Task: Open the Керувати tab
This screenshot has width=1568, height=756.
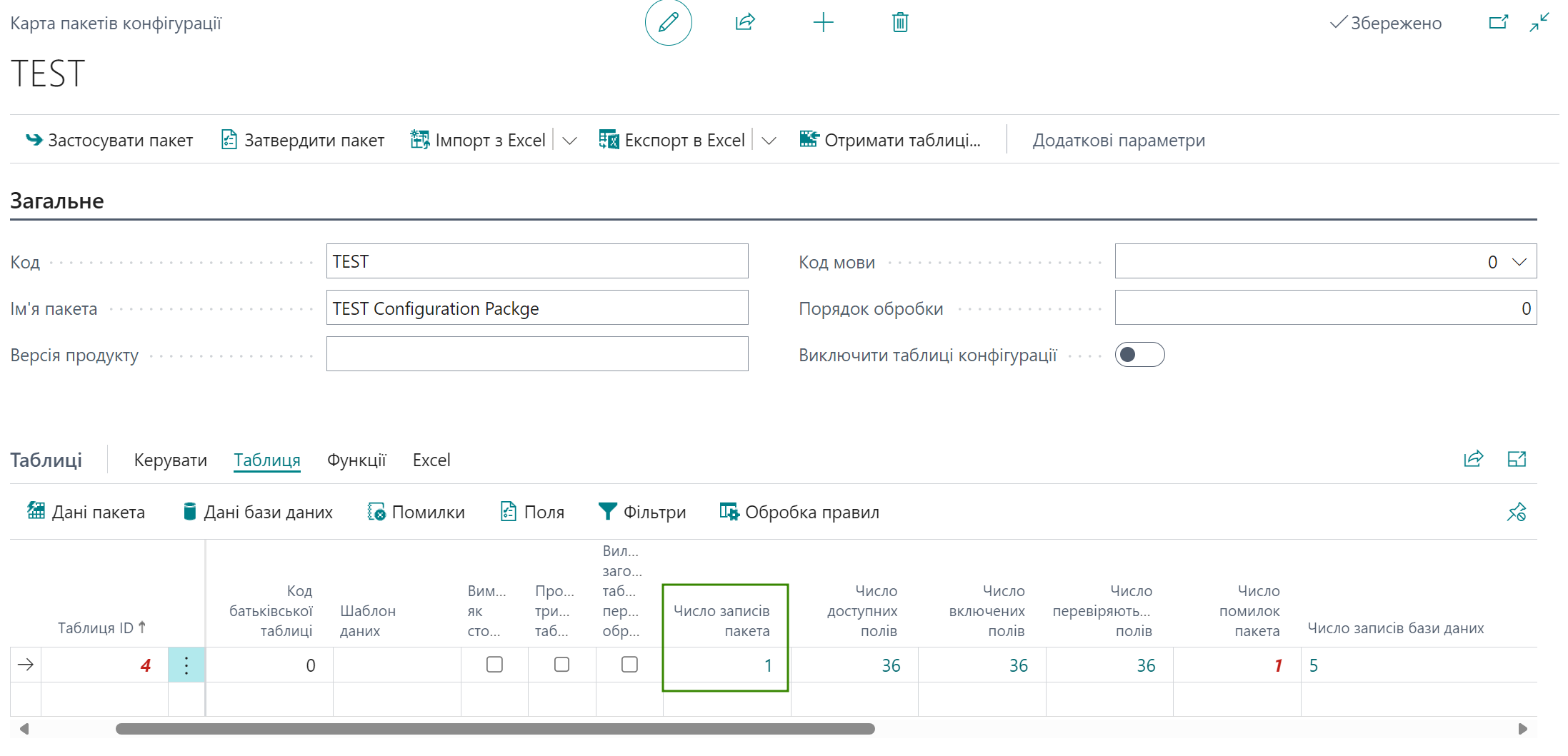Action: tap(171, 460)
